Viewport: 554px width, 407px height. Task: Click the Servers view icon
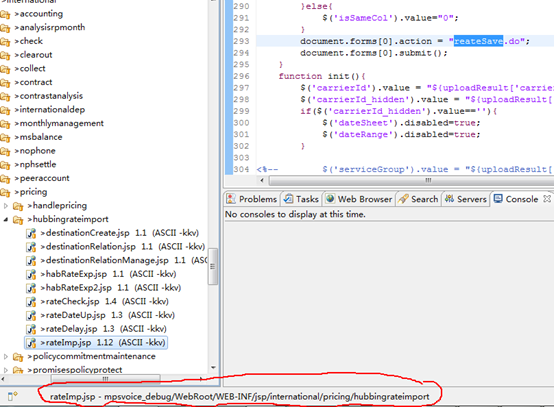point(449,199)
